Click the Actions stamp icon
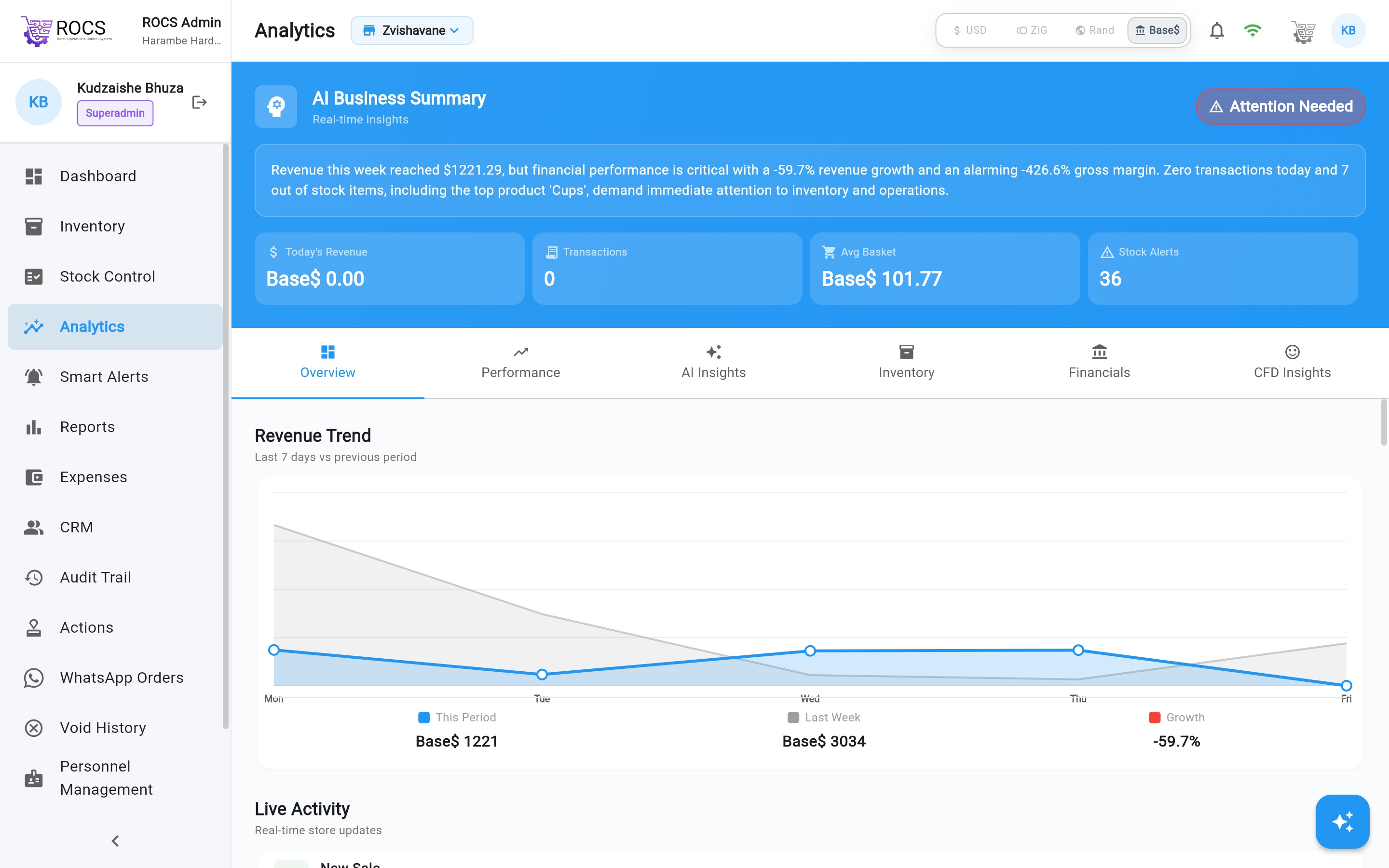The image size is (1389, 868). [34, 627]
